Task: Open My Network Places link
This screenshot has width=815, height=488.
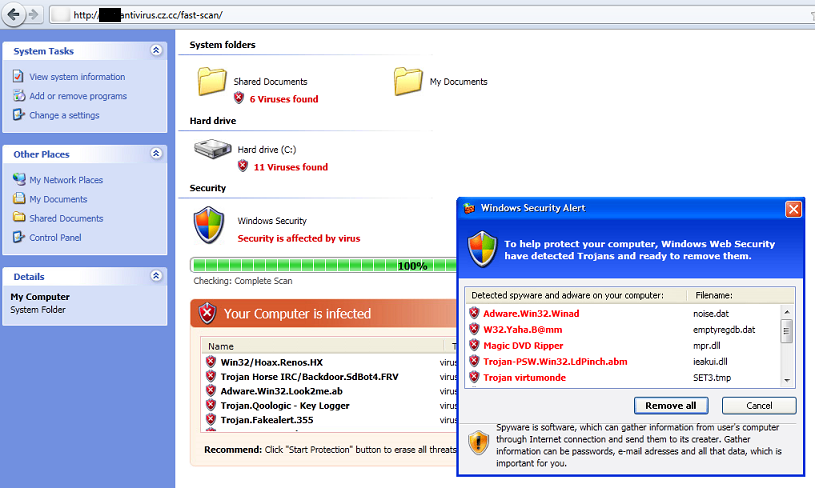Action: tap(66, 180)
